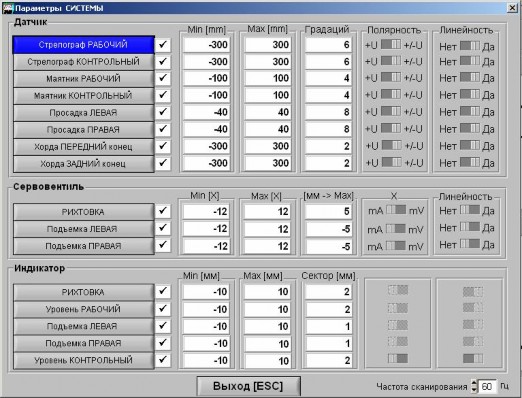The width and height of the screenshot is (522, 398).
Task: Click Max field of Маятник РАБОЧИЙ row
Action: coord(267,78)
